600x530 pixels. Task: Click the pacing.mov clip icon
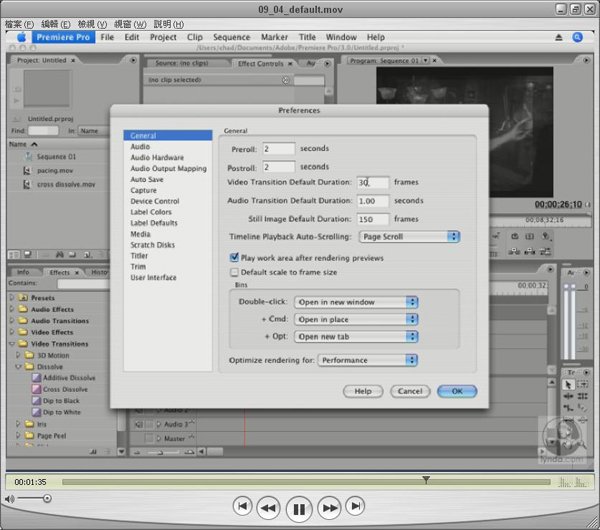[x=27, y=170]
